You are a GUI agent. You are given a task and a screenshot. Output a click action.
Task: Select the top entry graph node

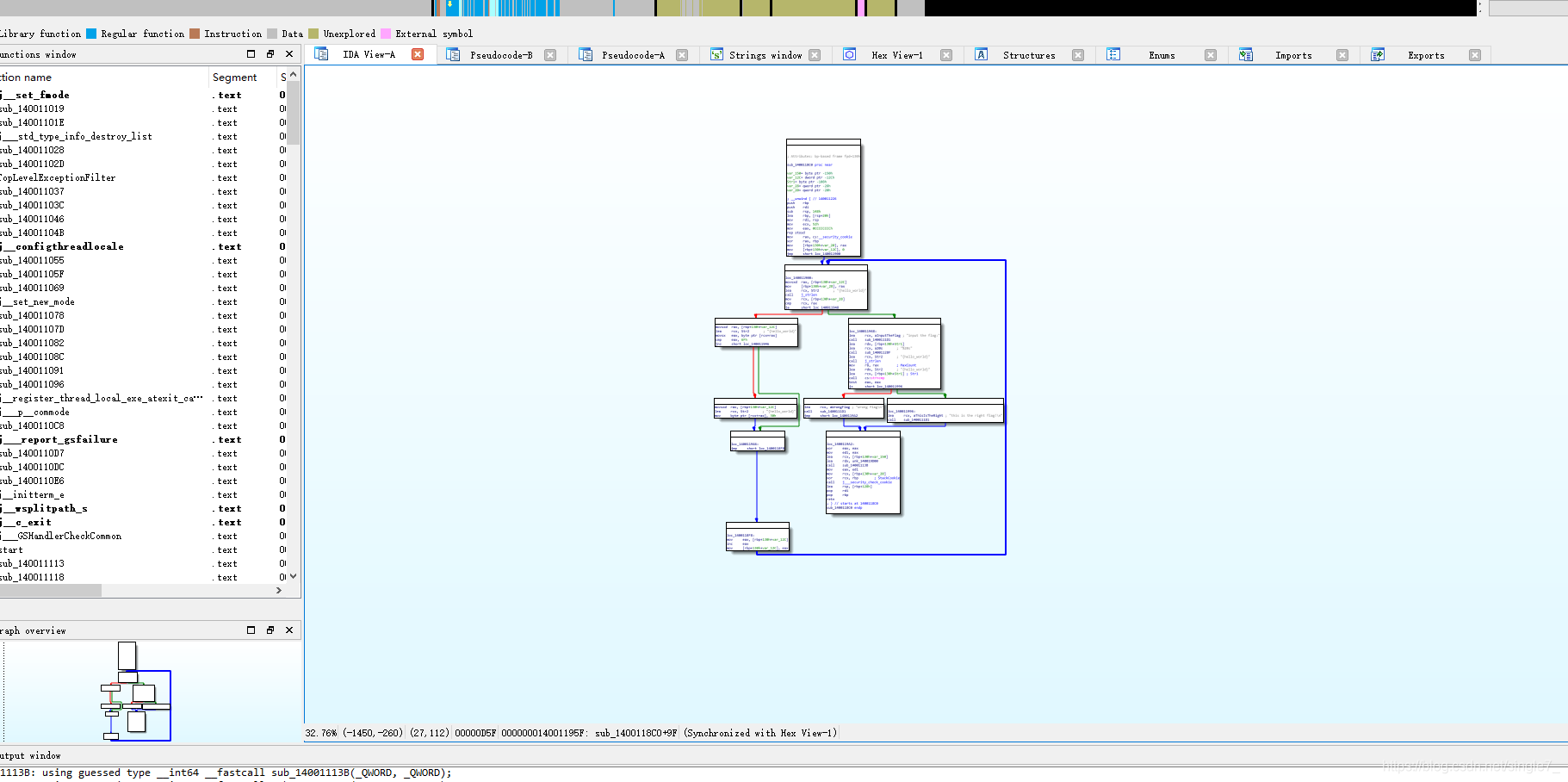click(823, 197)
